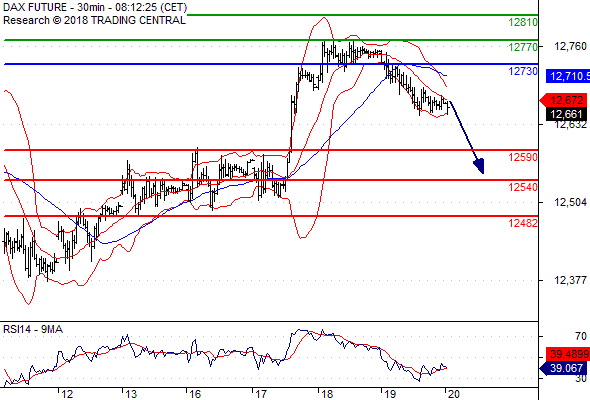
Task: Select the 12770 green resistance label
Action: [523, 47]
